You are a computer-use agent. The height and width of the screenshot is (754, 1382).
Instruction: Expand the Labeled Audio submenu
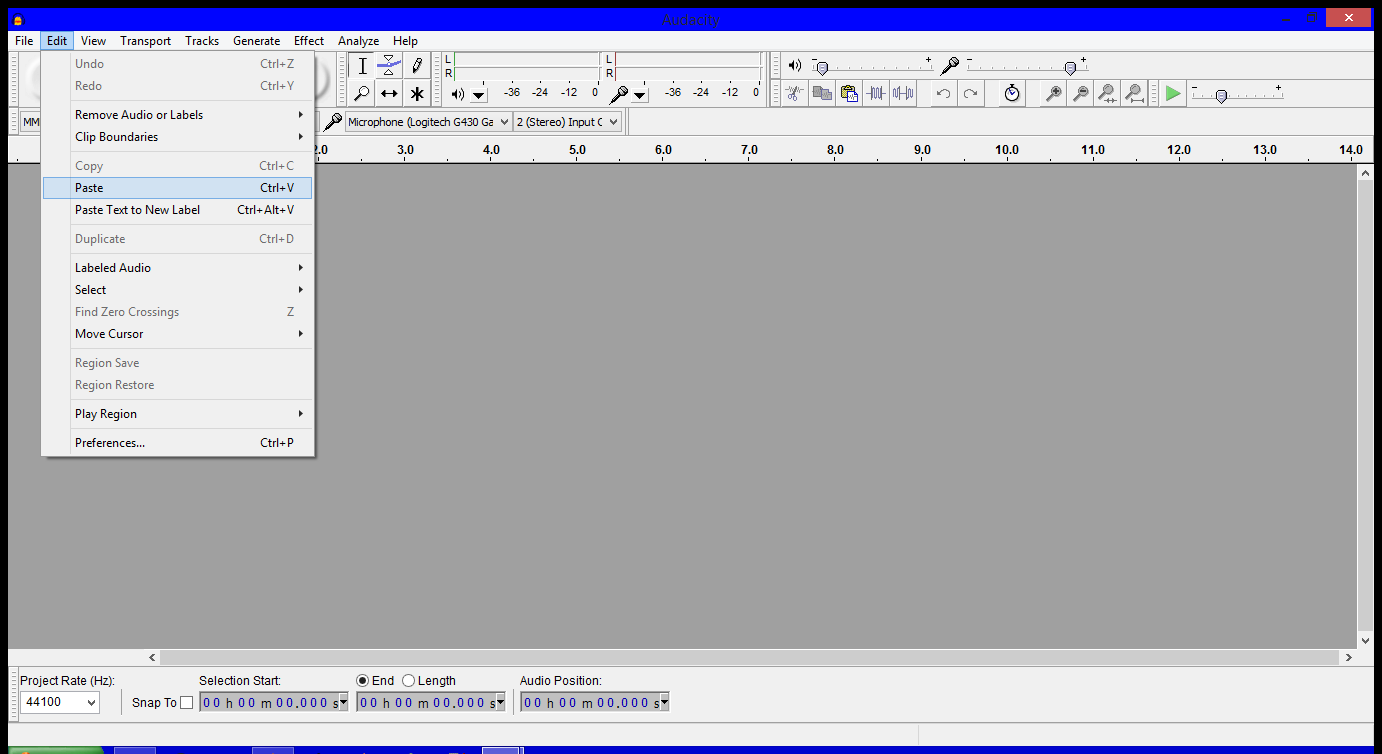click(x=178, y=268)
